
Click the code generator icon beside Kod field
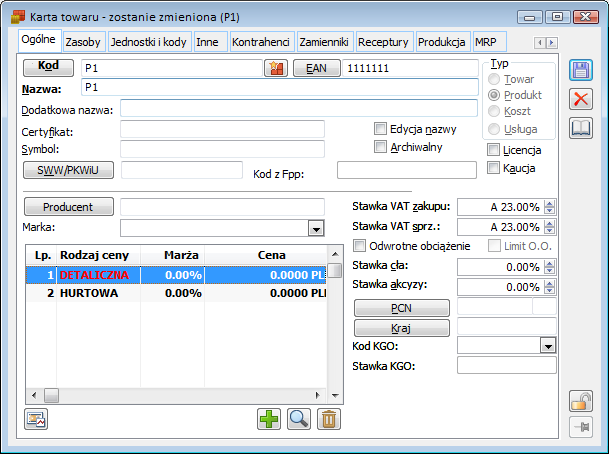pyautogui.click(x=275, y=68)
